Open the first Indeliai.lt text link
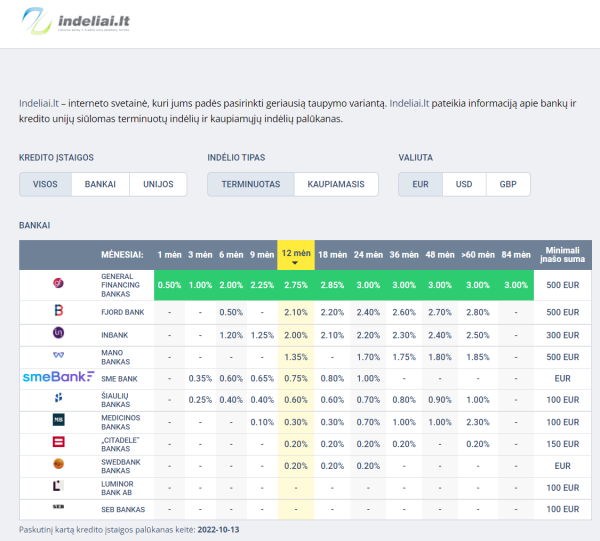 39,103
